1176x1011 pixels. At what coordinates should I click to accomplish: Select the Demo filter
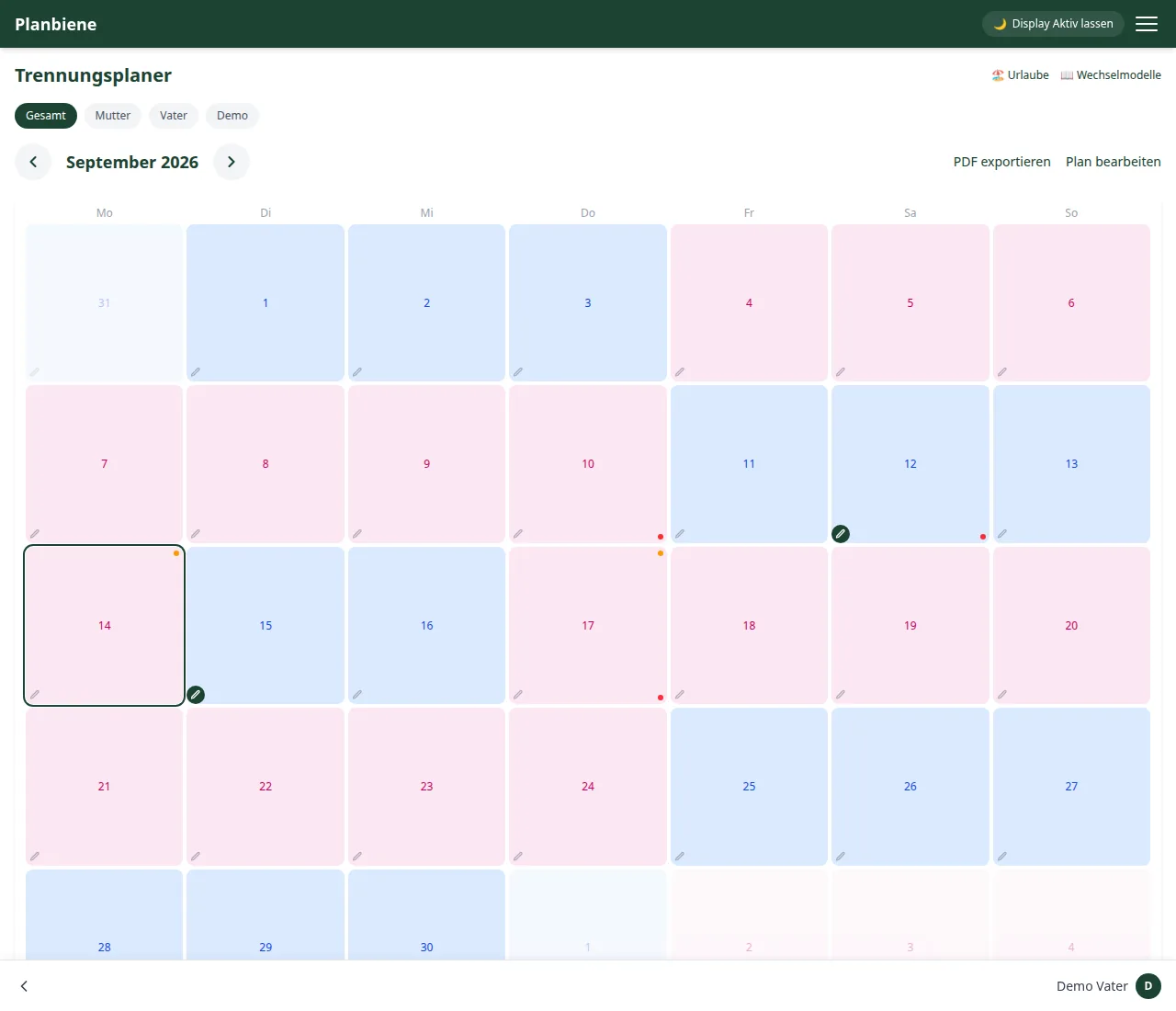(232, 116)
